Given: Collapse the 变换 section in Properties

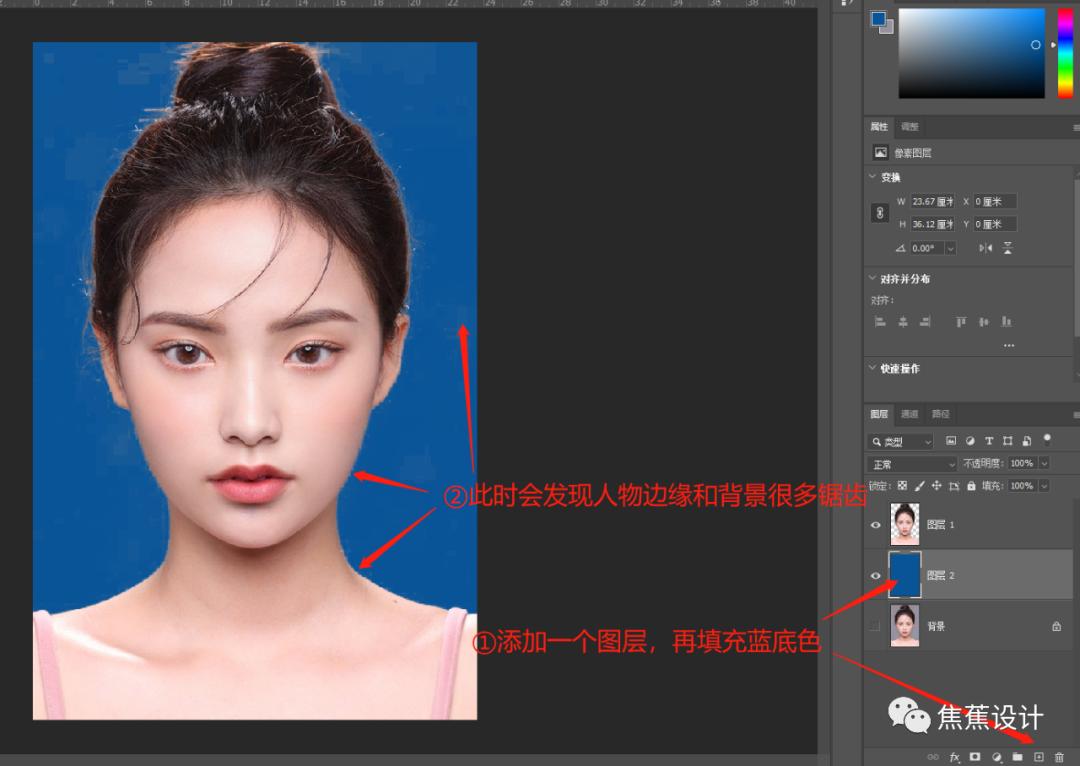Looking at the screenshot, I should pyautogui.click(x=872, y=176).
